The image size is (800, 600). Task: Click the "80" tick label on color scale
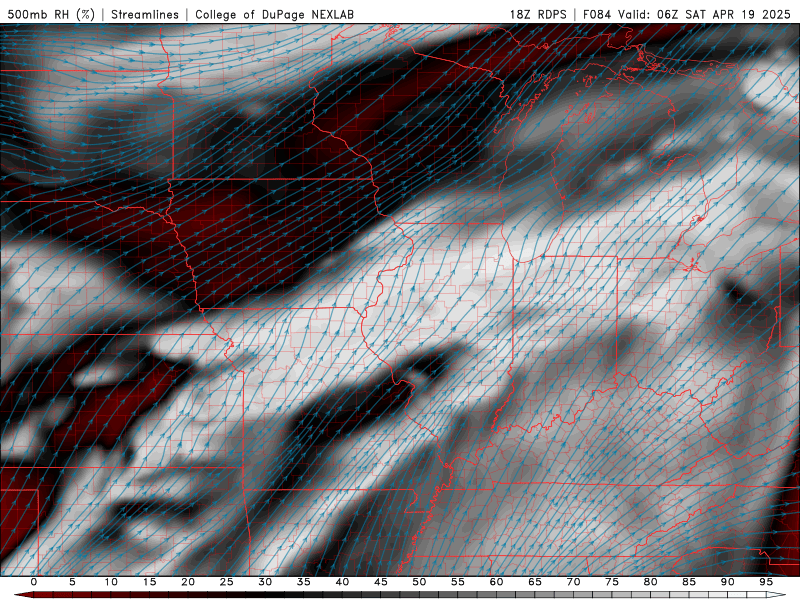click(650, 582)
